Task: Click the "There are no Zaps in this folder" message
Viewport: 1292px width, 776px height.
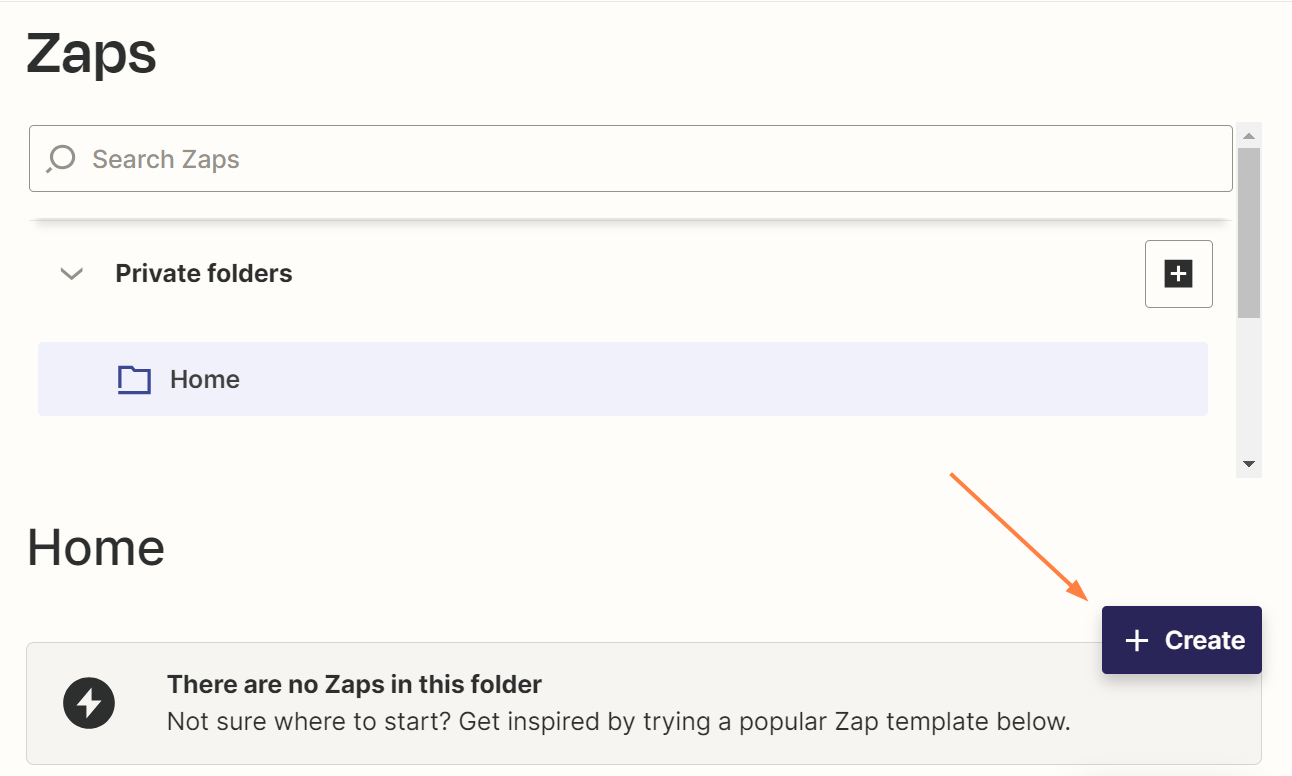Action: click(x=354, y=685)
